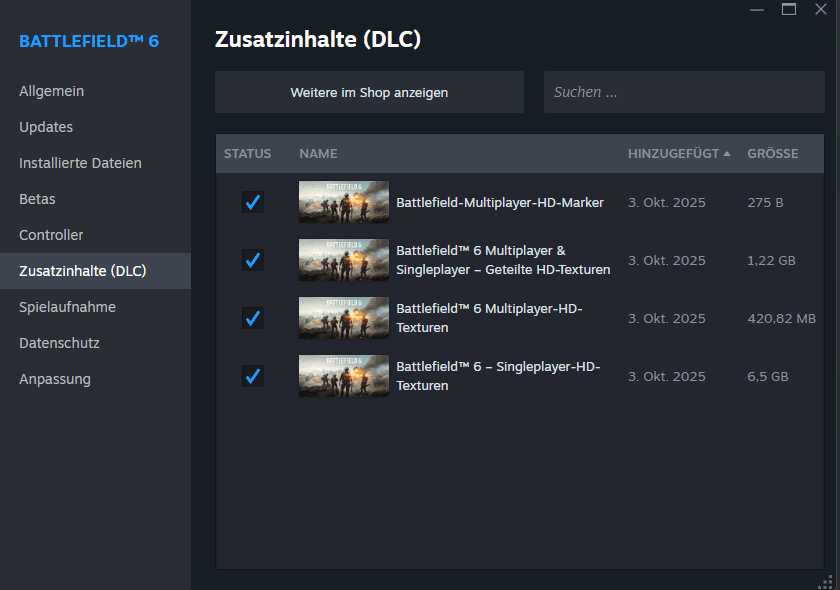Maximize the properties window
This screenshot has height=590, width=840.
point(789,9)
